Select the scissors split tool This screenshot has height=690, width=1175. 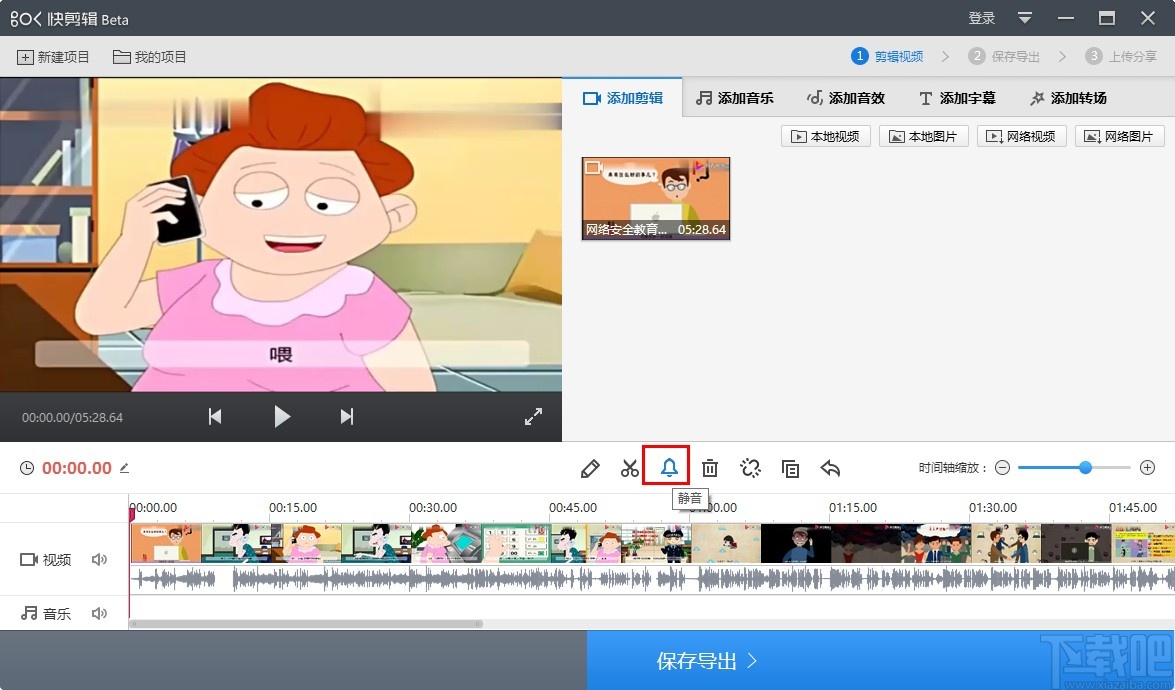pos(629,468)
